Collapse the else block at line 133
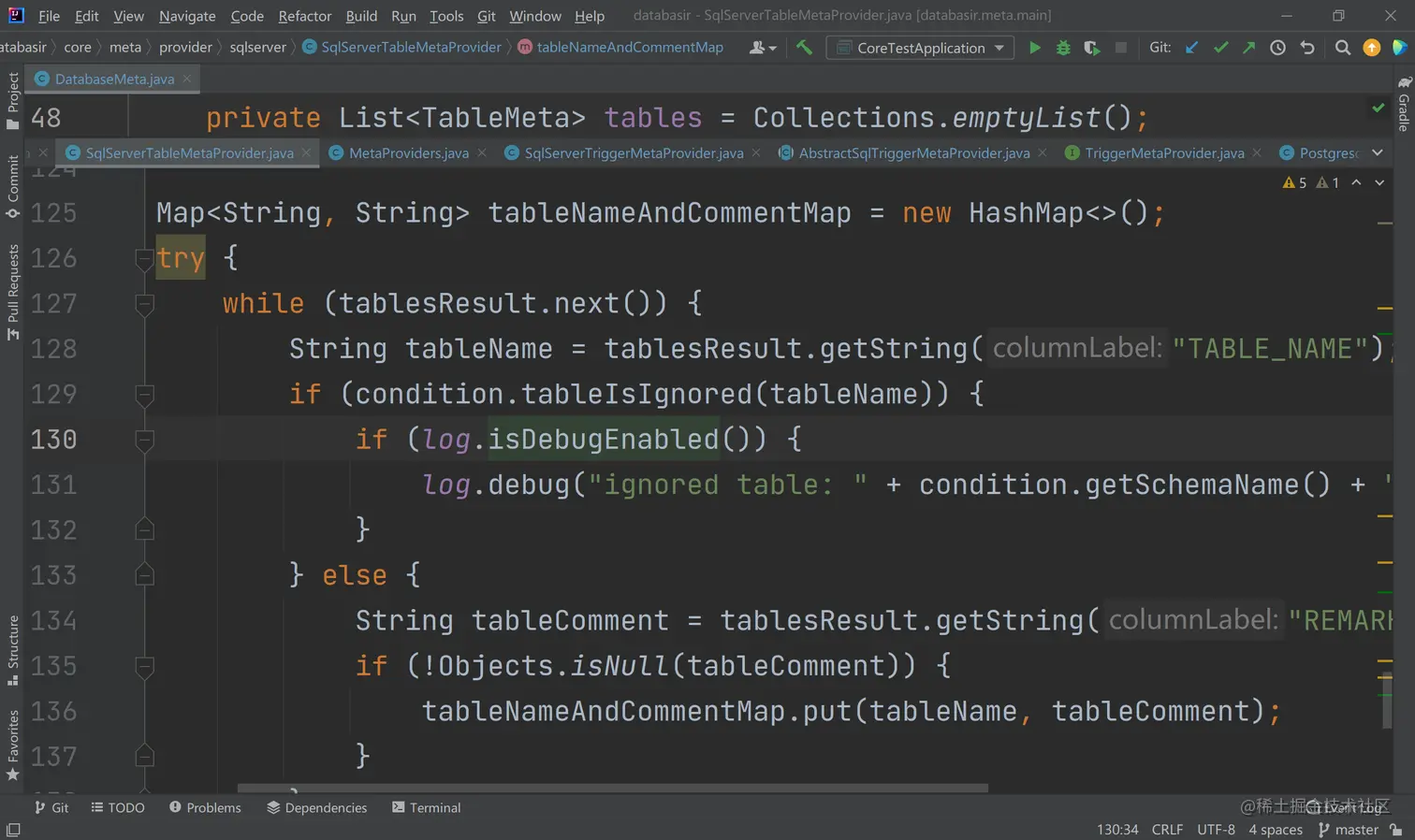The image size is (1415, 840). [x=144, y=575]
